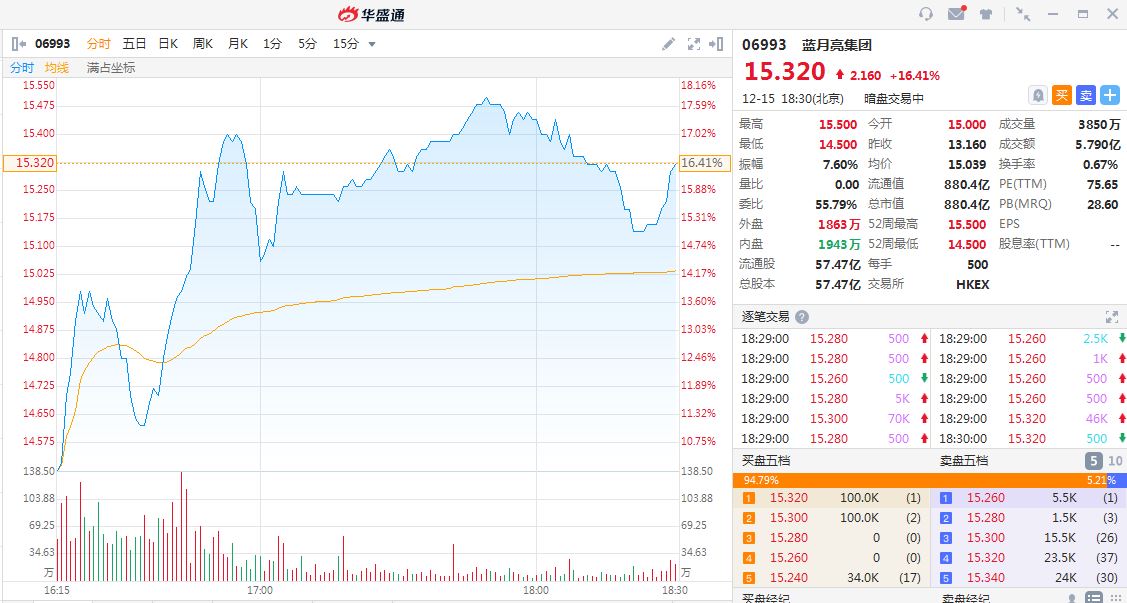Screen dimensions: 1127x603
Task: Click the price alert bell icon
Action: tap(1038, 95)
